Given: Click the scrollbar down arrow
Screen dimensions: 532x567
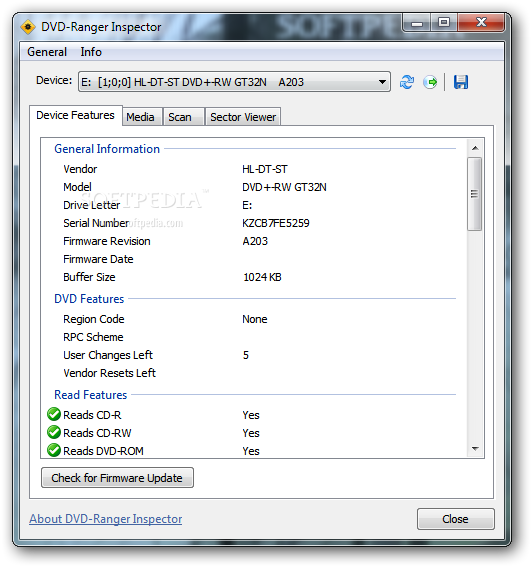Looking at the screenshot, I should tap(475, 449).
